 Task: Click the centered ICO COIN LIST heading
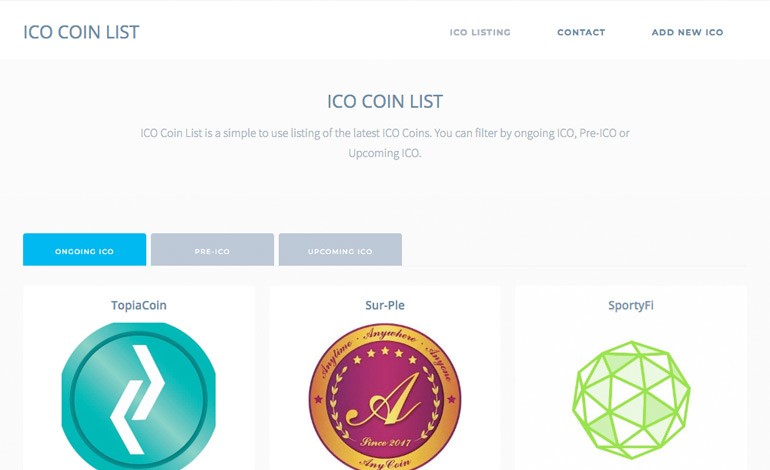(385, 102)
